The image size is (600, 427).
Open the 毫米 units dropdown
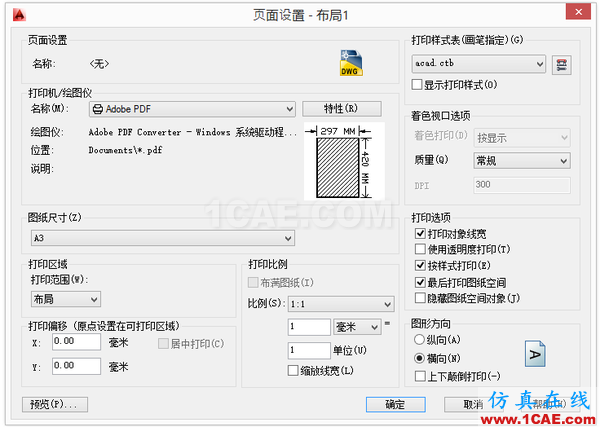(357, 327)
